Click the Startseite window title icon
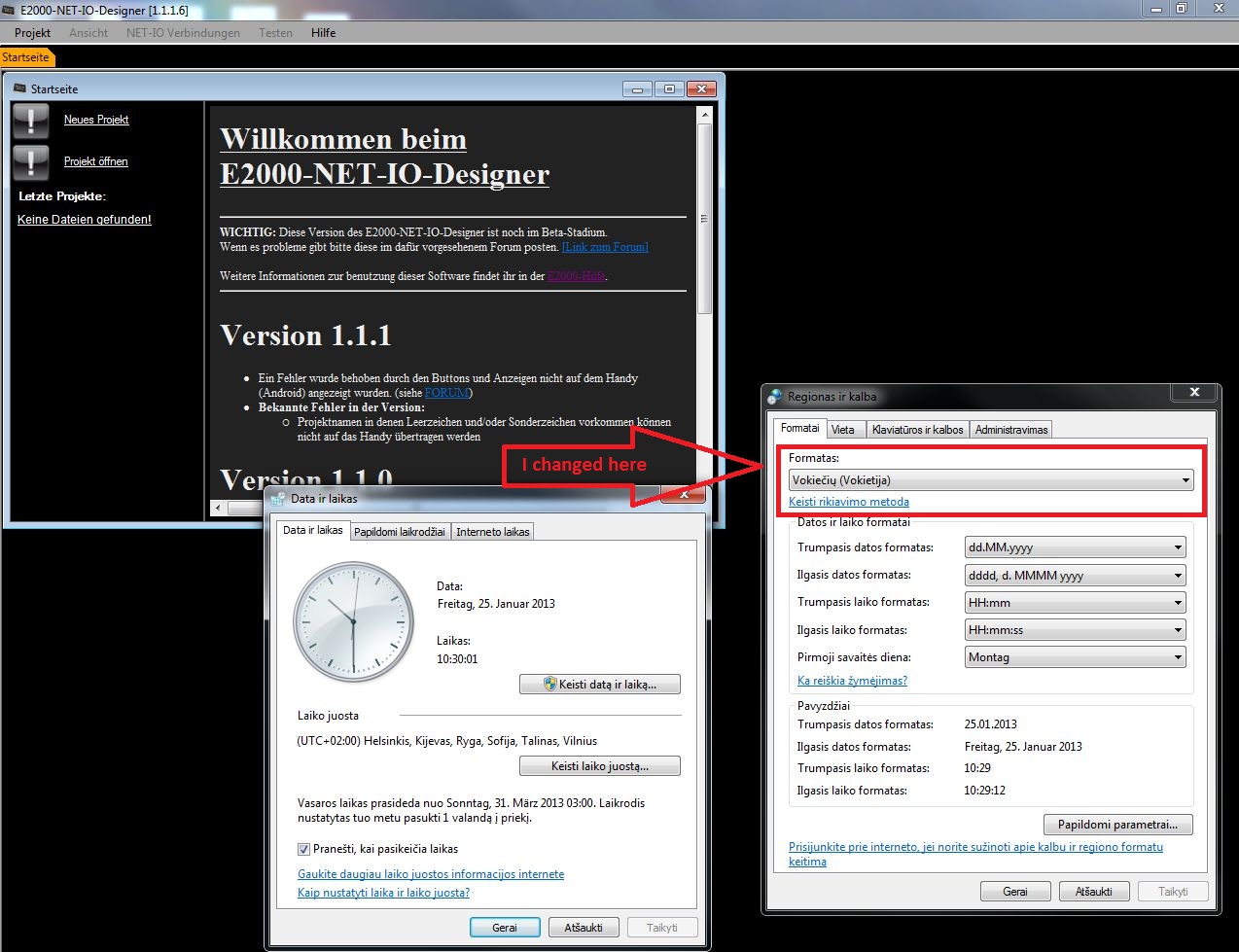This screenshot has height=952, width=1239. [19, 88]
